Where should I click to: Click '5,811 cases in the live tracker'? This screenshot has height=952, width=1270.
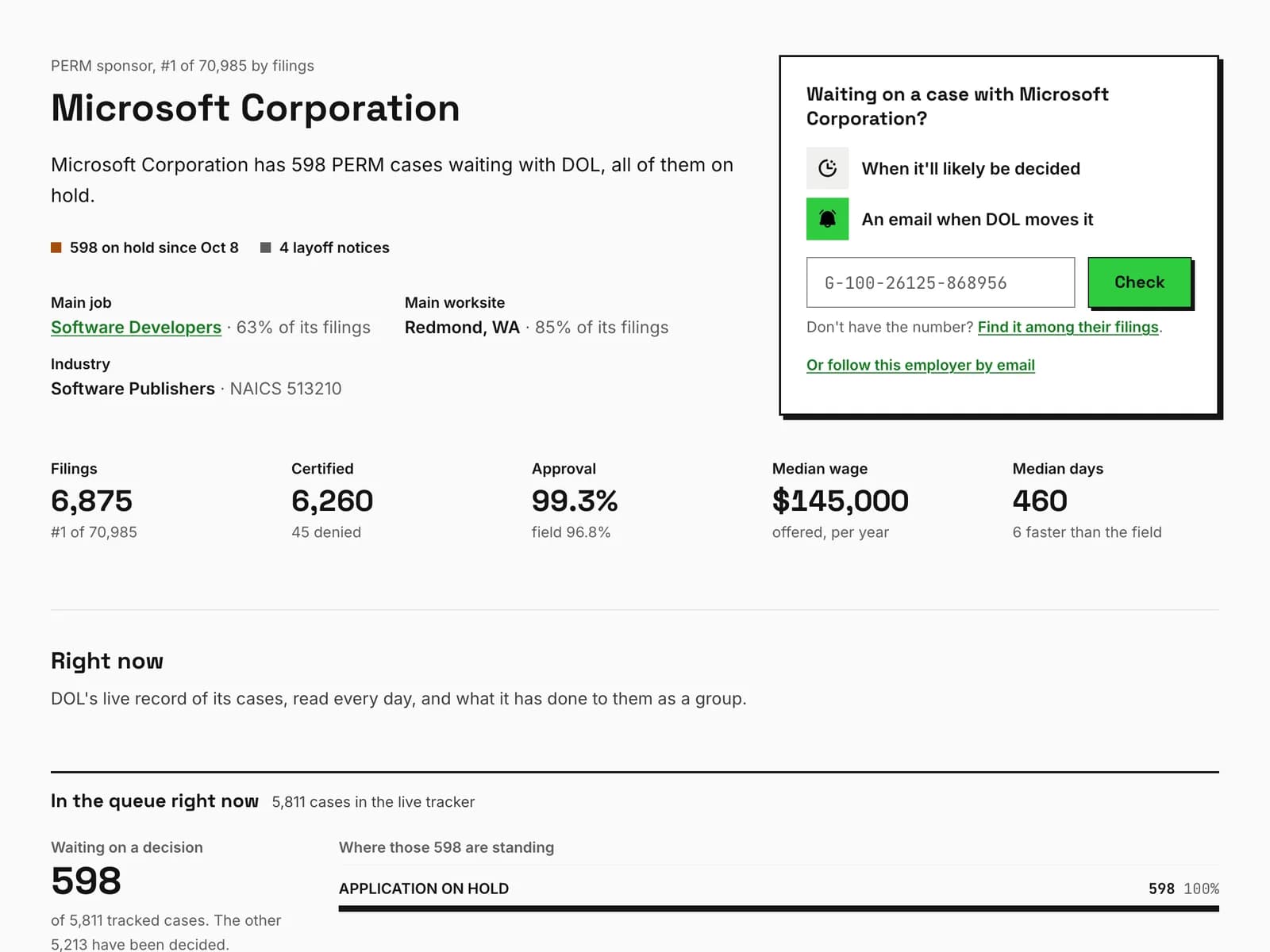tap(373, 802)
